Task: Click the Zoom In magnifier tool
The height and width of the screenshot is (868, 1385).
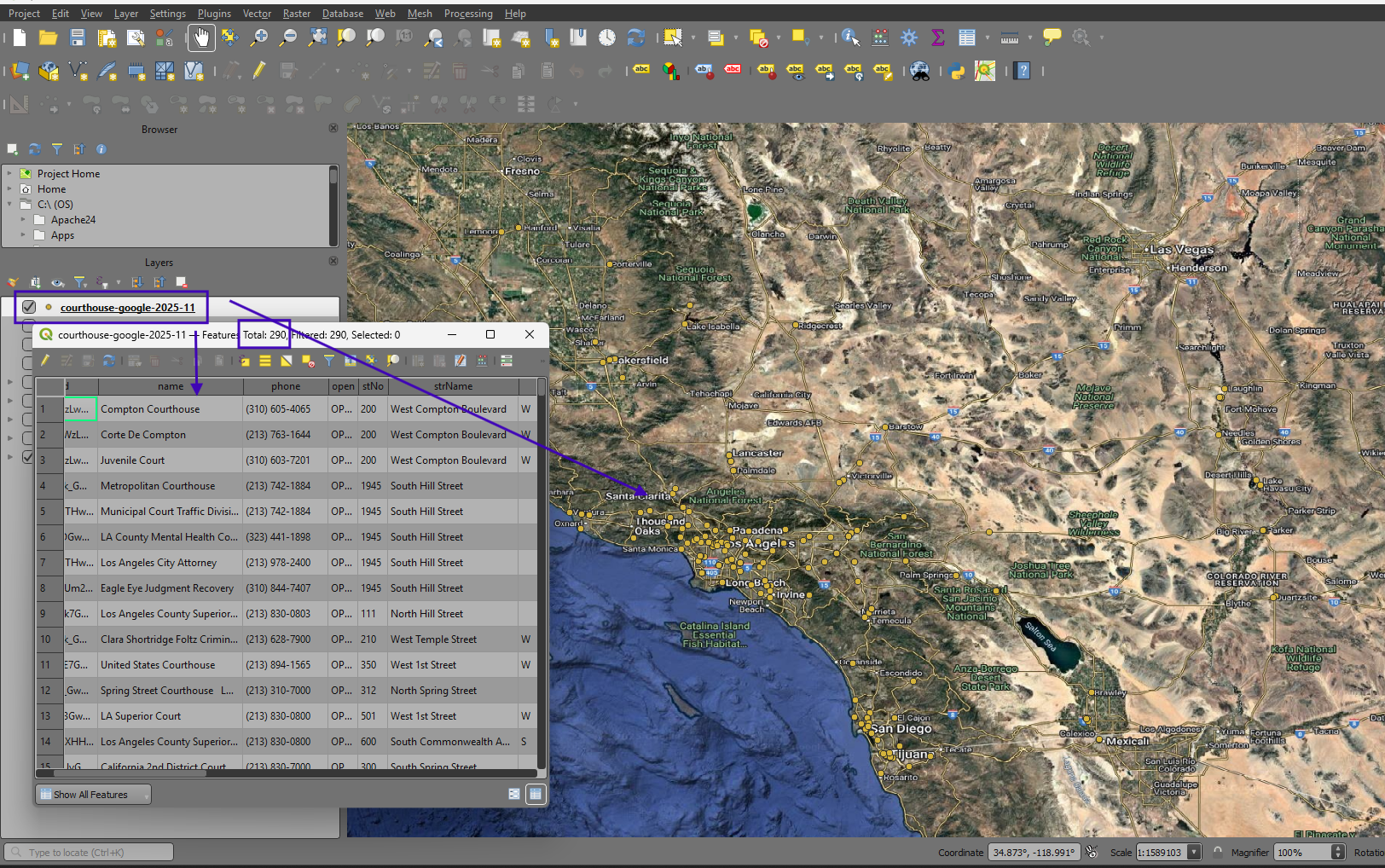Action: coord(258,38)
